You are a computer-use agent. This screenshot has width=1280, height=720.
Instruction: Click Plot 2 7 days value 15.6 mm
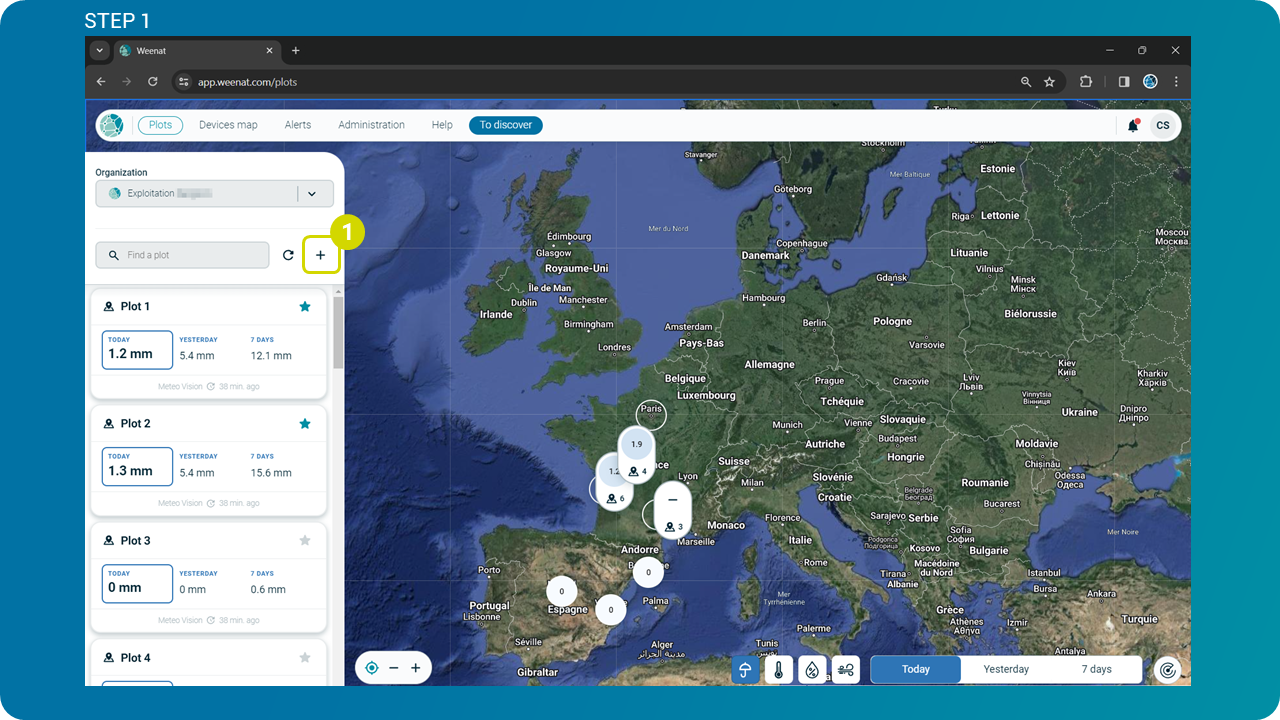pyautogui.click(x=271, y=473)
